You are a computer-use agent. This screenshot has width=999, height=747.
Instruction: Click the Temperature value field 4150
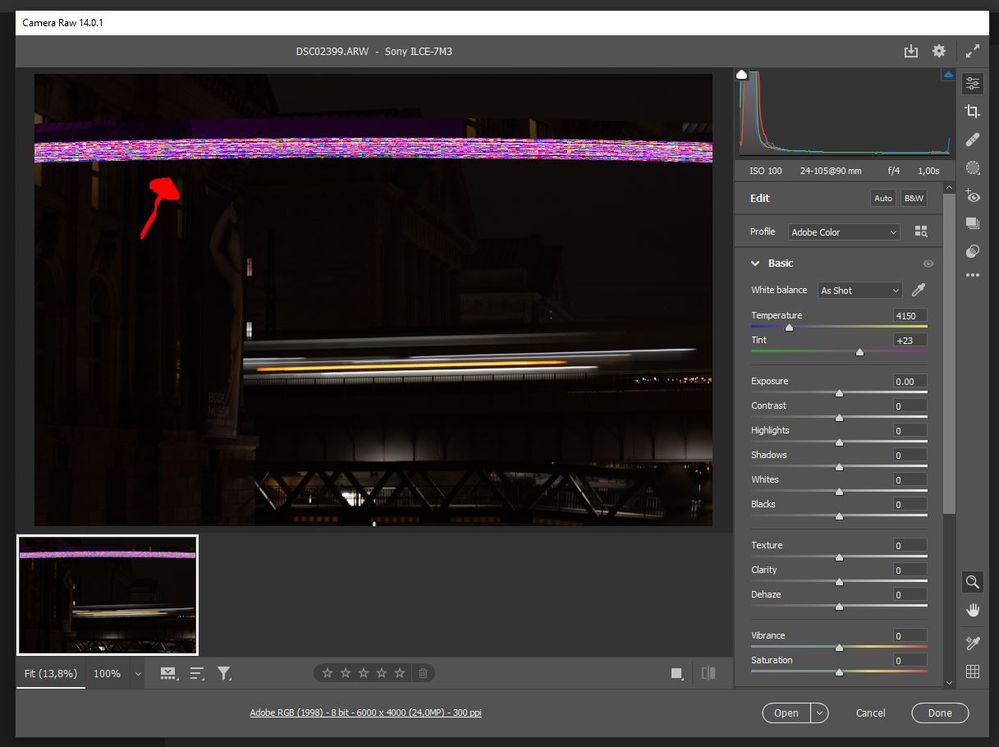909,315
